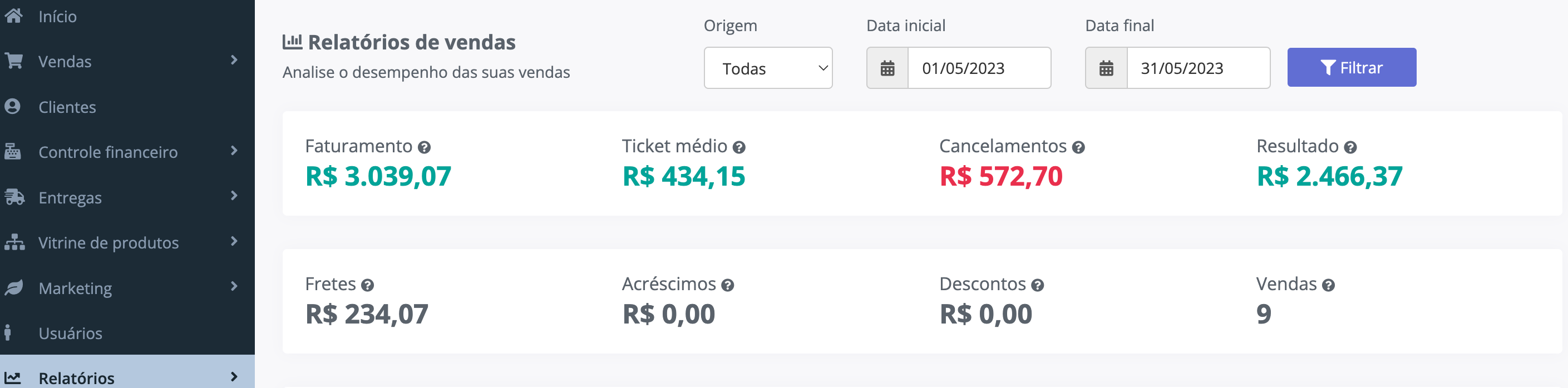This screenshot has width=1568, height=388.
Task: Click the Cancelamentos help question icon
Action: (1078, 147)
